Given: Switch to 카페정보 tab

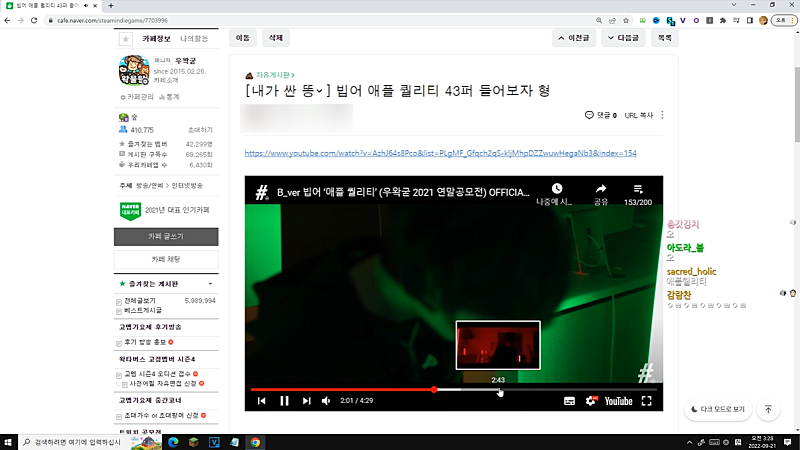Looking at the screenshot, I should pyautogui.click(x=156, y=39).
